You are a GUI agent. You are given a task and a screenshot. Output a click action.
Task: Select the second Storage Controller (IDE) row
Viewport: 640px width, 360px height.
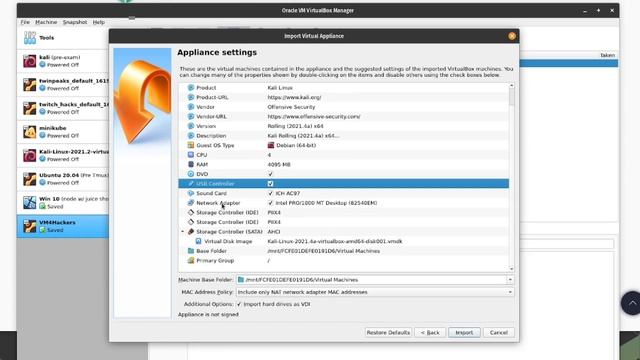(x=344, y=222)
